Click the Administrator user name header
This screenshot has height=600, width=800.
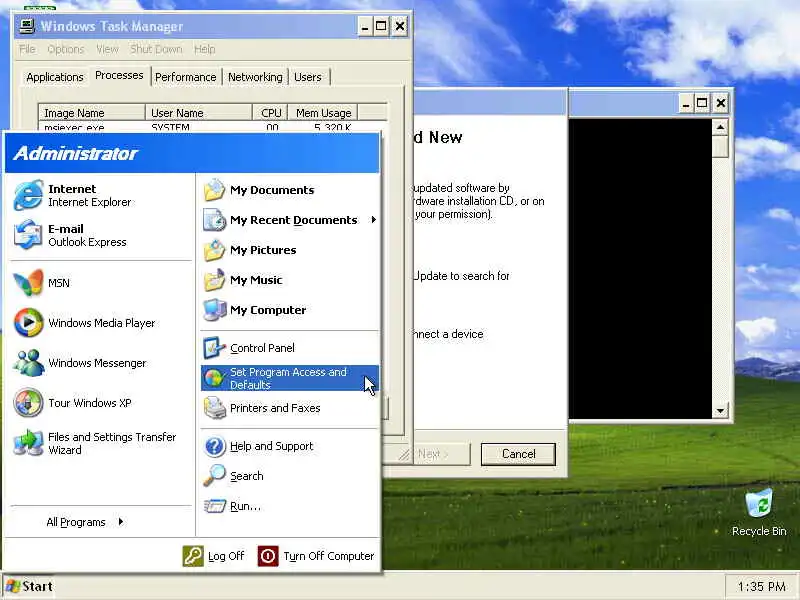76,153
